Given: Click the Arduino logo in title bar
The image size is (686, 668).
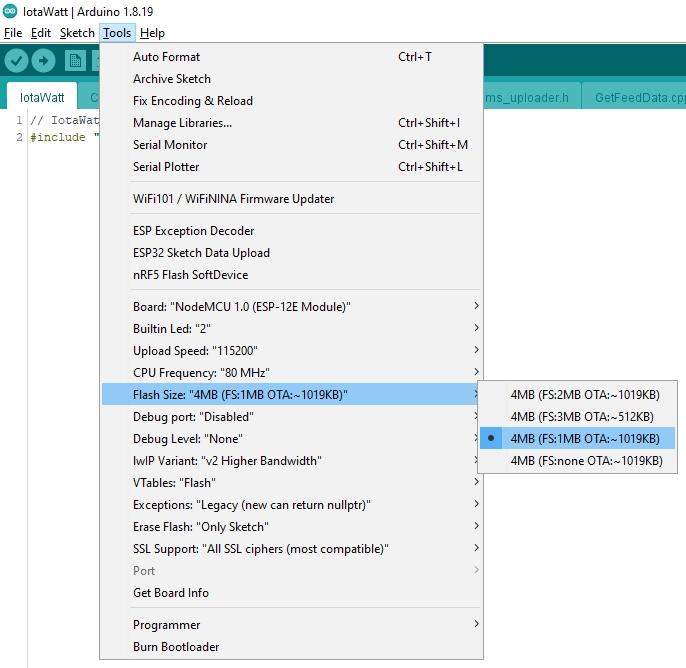Looking at the screenshot, I should click(x=10, y=11).
